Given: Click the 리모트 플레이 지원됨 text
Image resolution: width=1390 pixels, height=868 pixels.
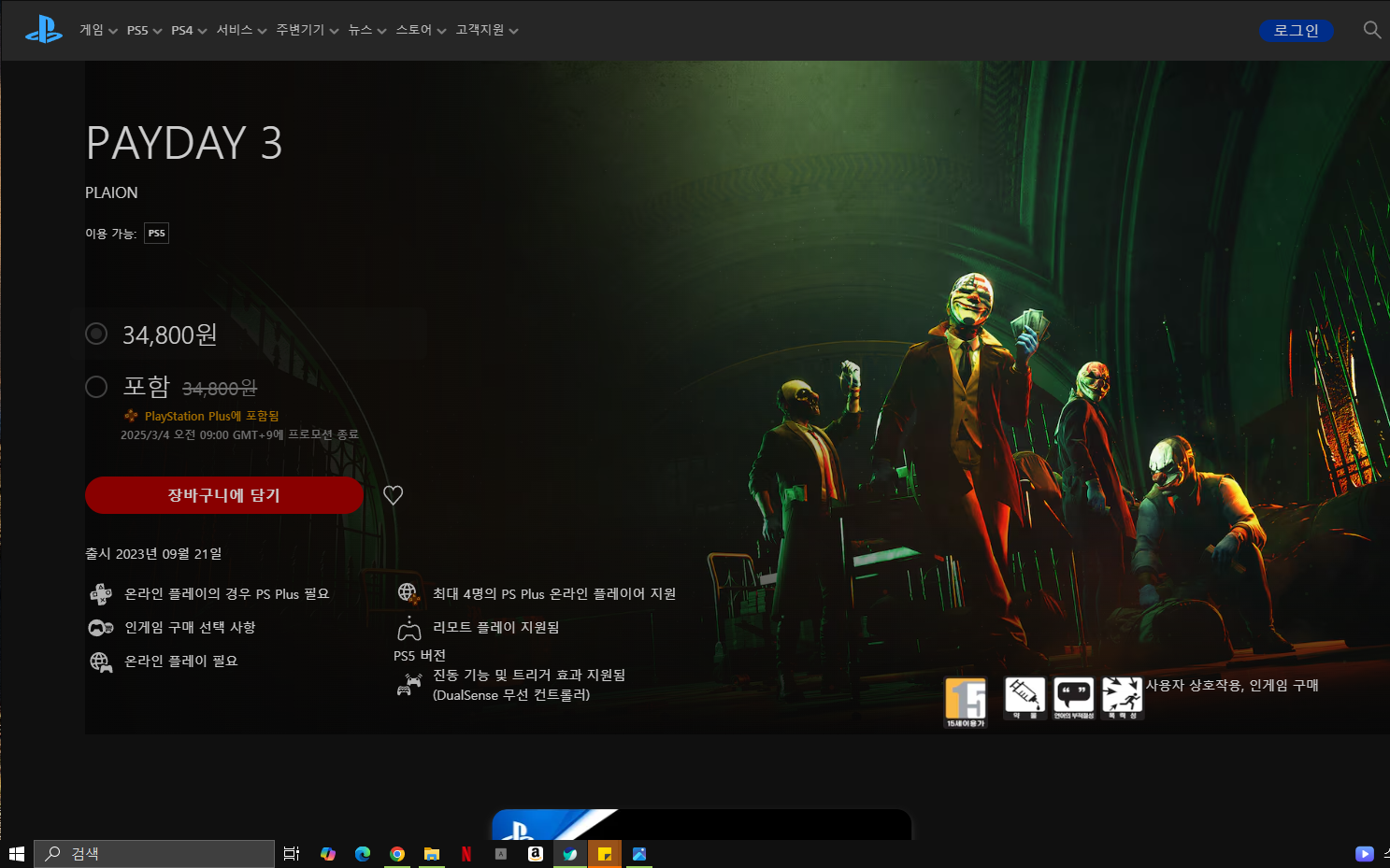Looking at the screenshot, I should pyautogui.click(x=495, y=627).
